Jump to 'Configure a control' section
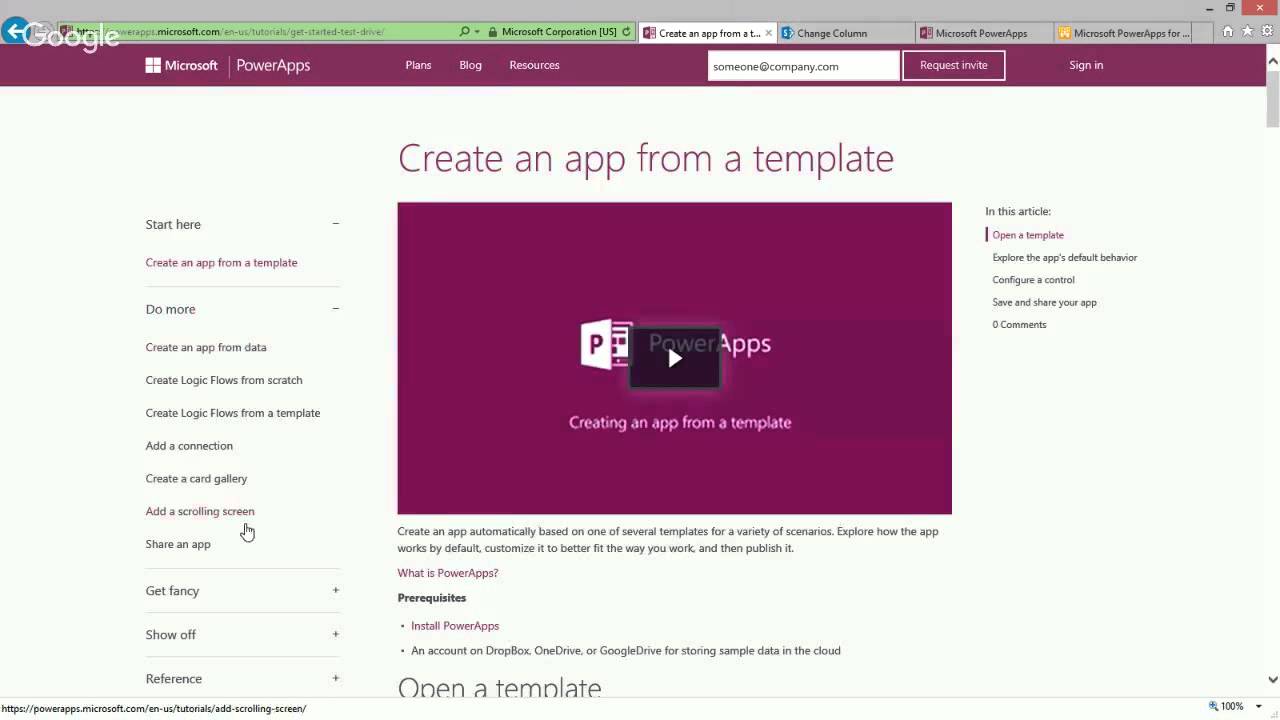Image resolution: width=1280 pixels, height=720 pixels. coord(1033,280)
